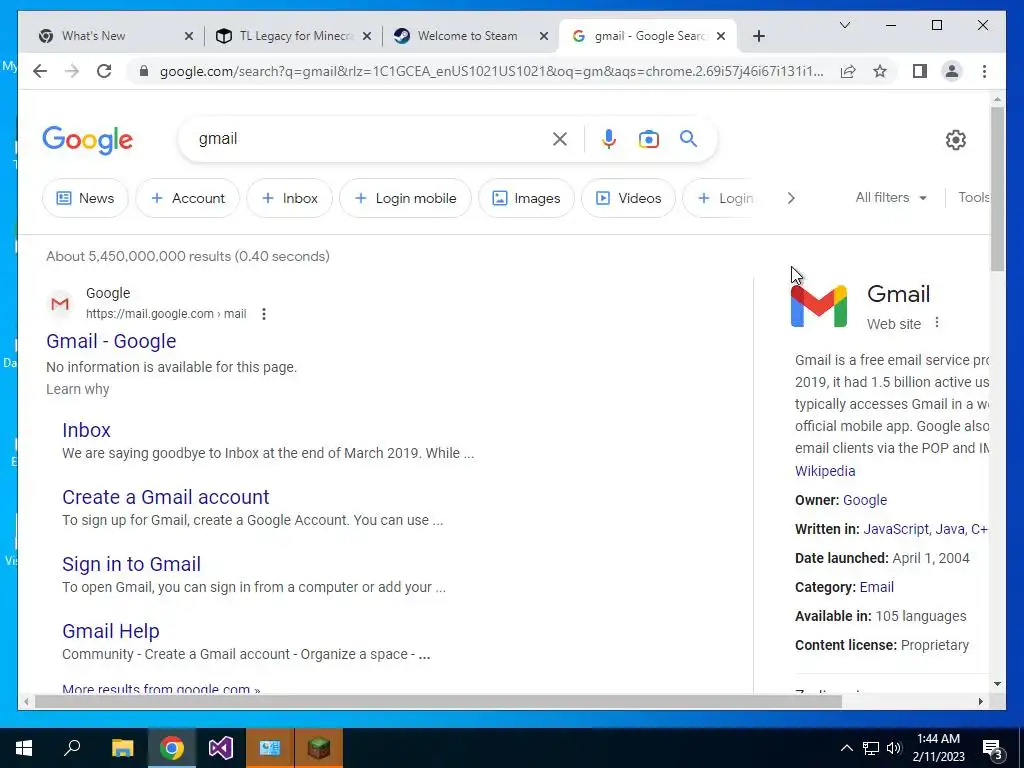Open the Google owner link
This screenshot has height=768, width=1024.
point(865,500)
